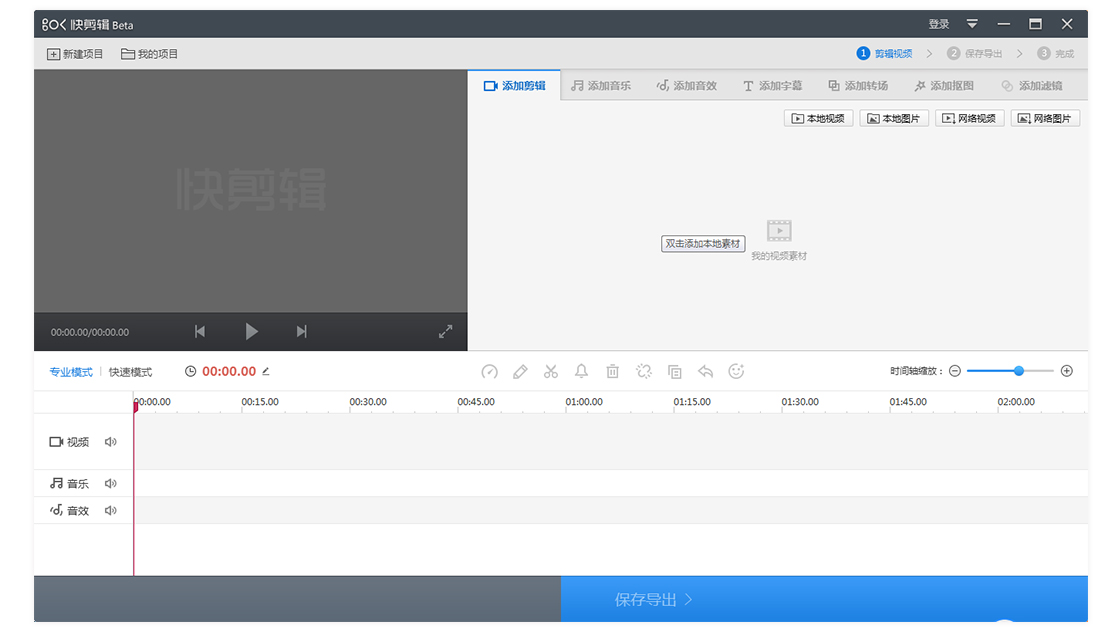Click the clock icon beside timecode
1120x628 pixels.
coord(190,372)
